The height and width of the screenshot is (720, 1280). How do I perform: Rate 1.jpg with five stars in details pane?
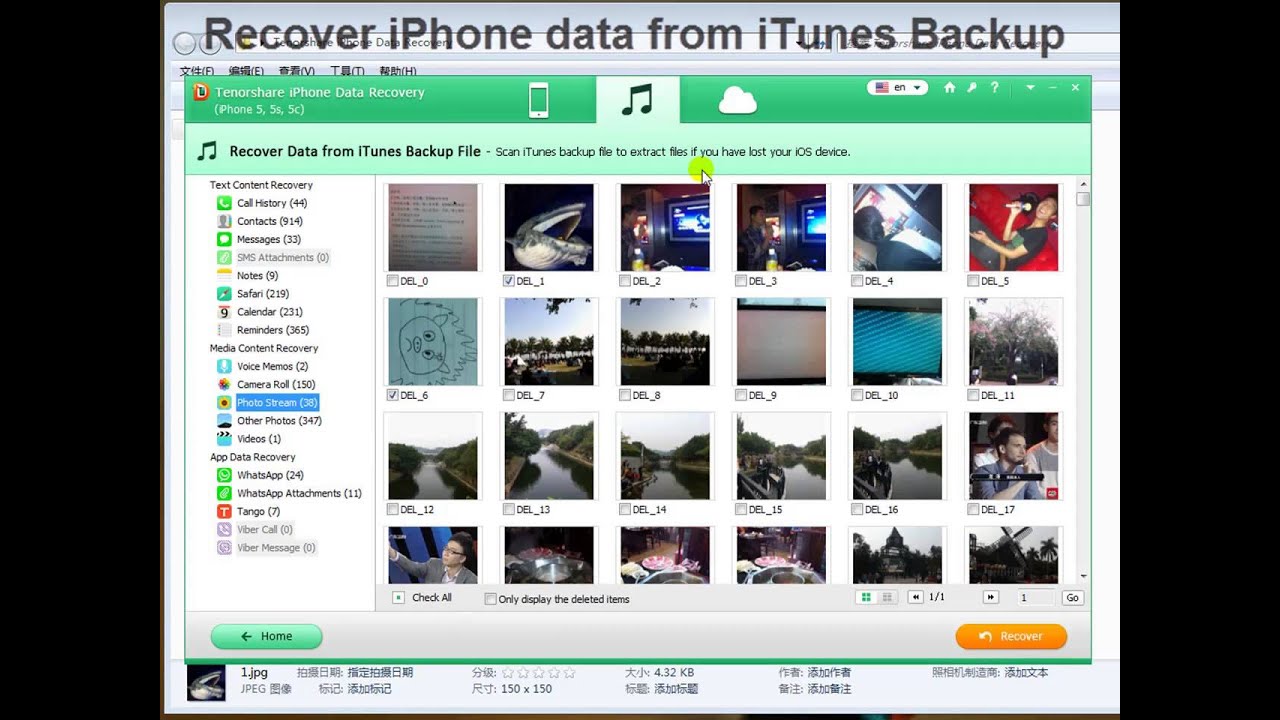(570, 673)
